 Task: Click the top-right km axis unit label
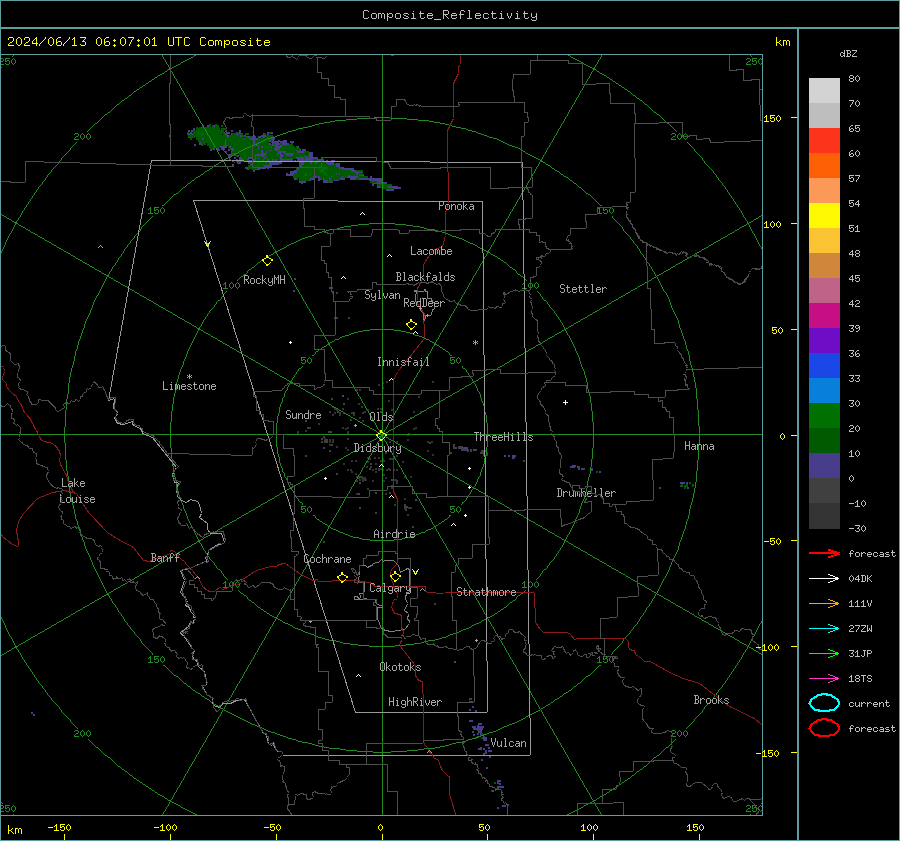[782, 42]
